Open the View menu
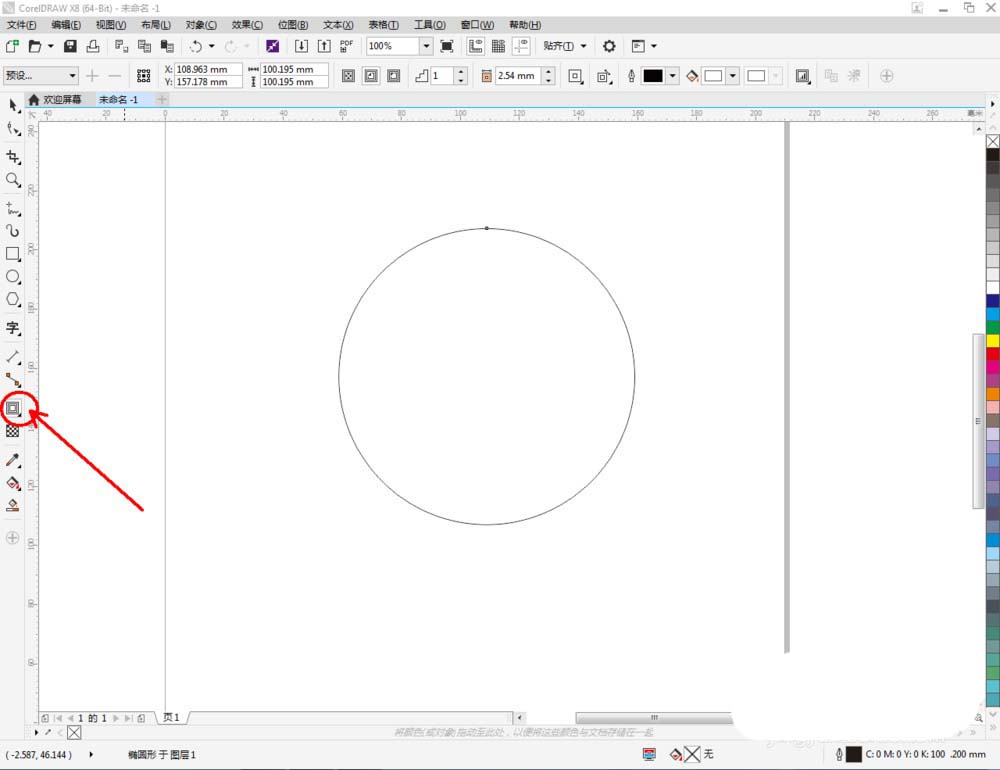 (110, 25)
